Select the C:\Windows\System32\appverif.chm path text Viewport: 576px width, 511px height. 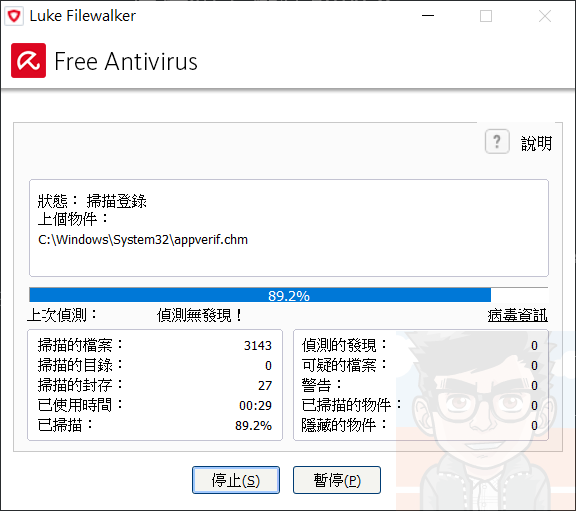tap(143, 240)
